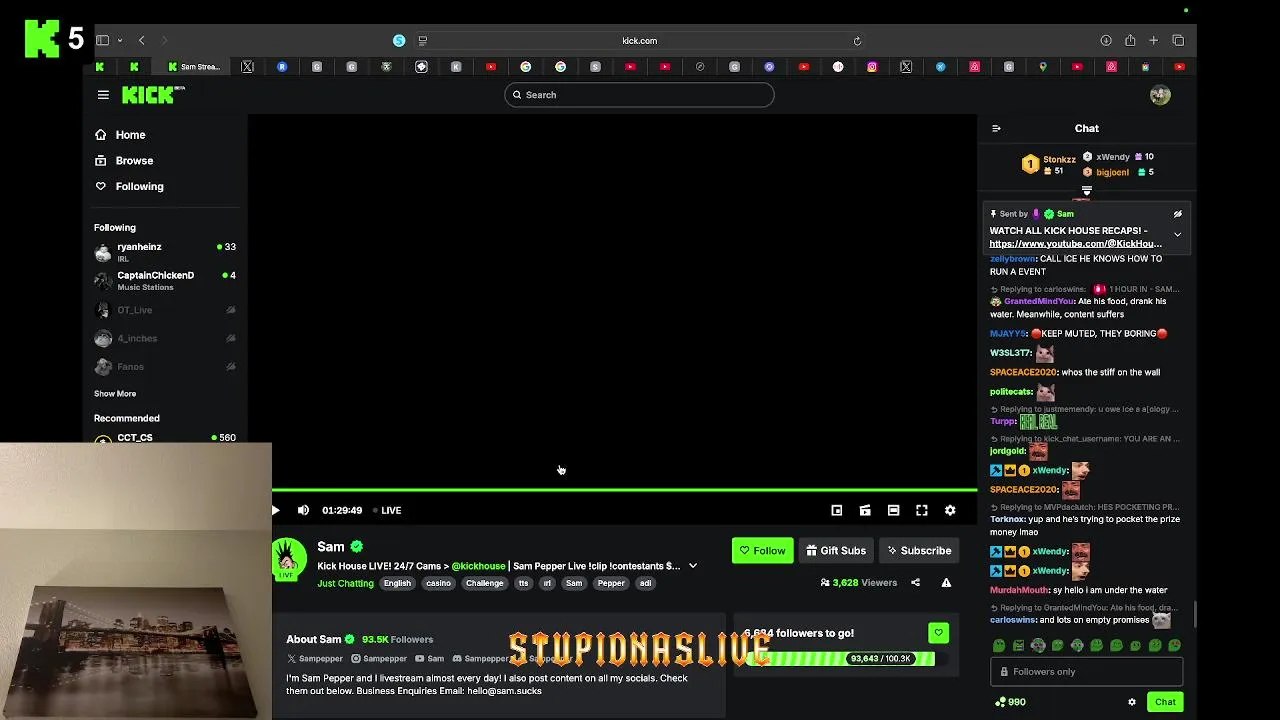The height and width of the screenshot is (720, 1280).
Task: Click the kick.com address bar
Action: click(x=640, y=41)
